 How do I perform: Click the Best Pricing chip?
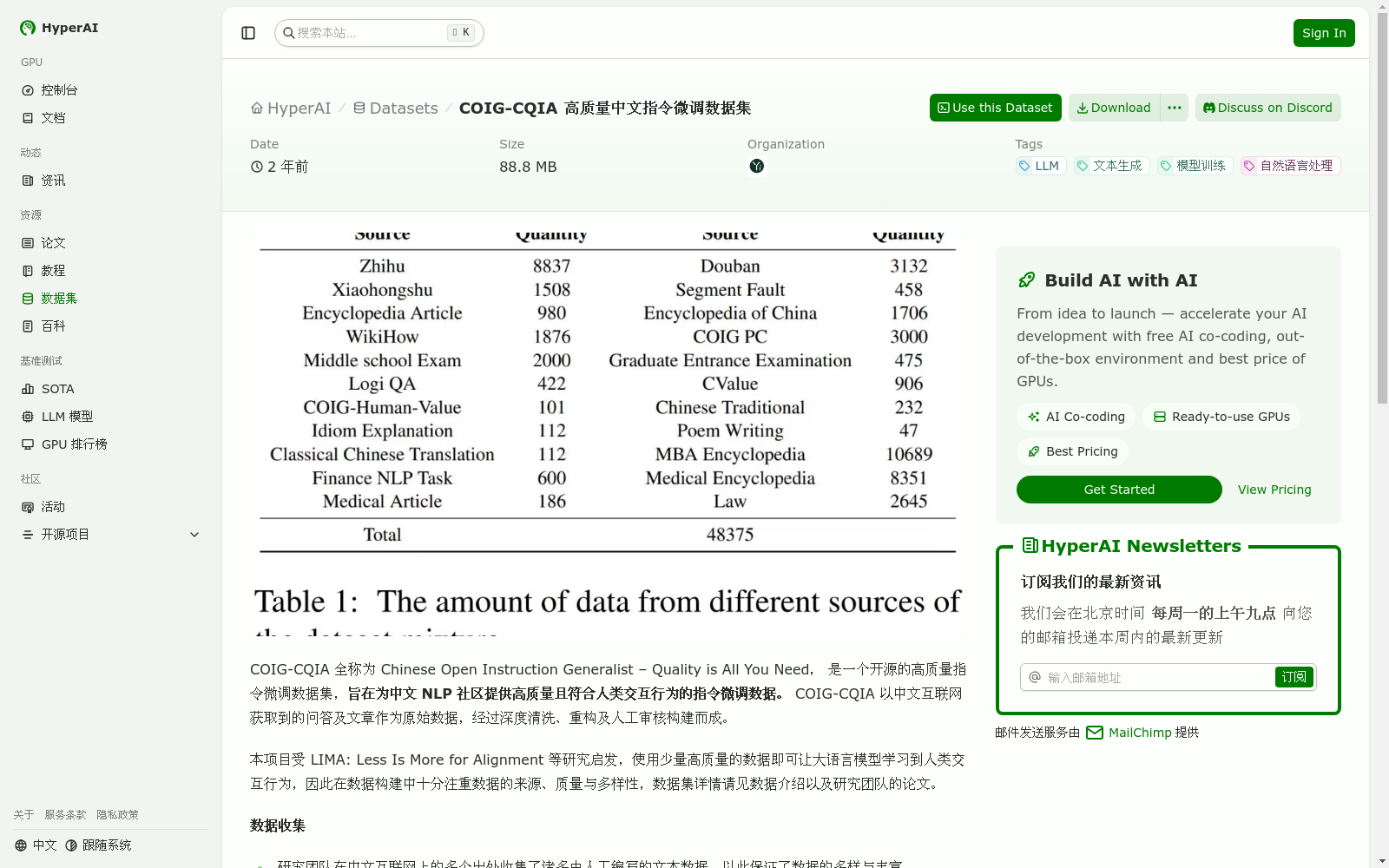tap(1073, 451)
